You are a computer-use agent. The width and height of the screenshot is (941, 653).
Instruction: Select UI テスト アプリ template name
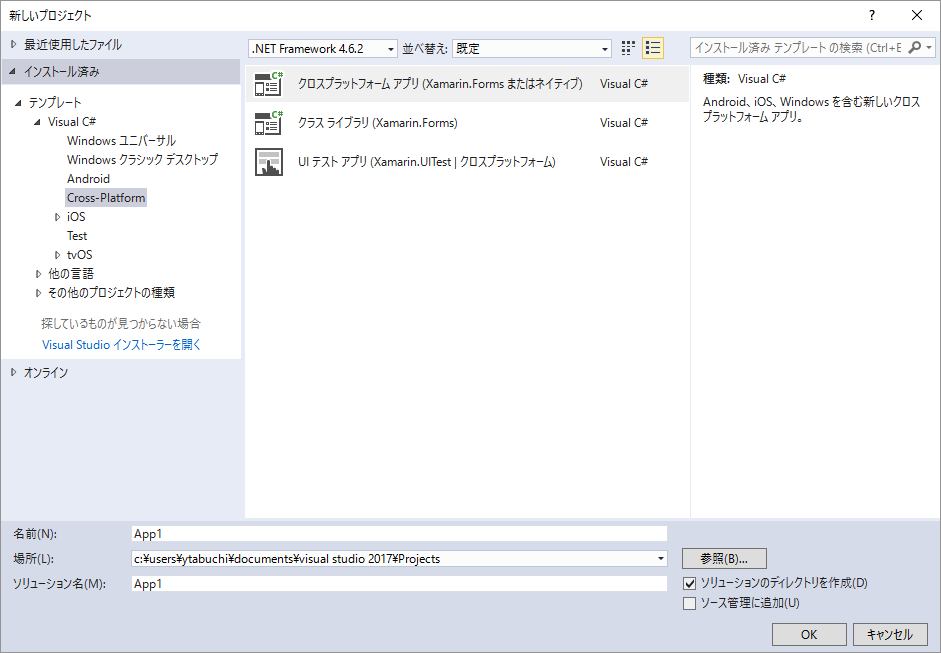coord(427,162)
